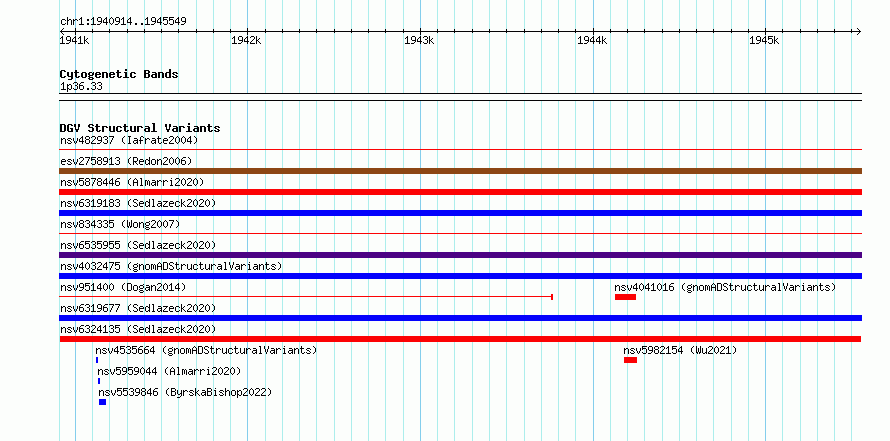Click the red line feature of nsv951400
The height and width of the screenshot is (441, 890).
[x=307, y=296]
